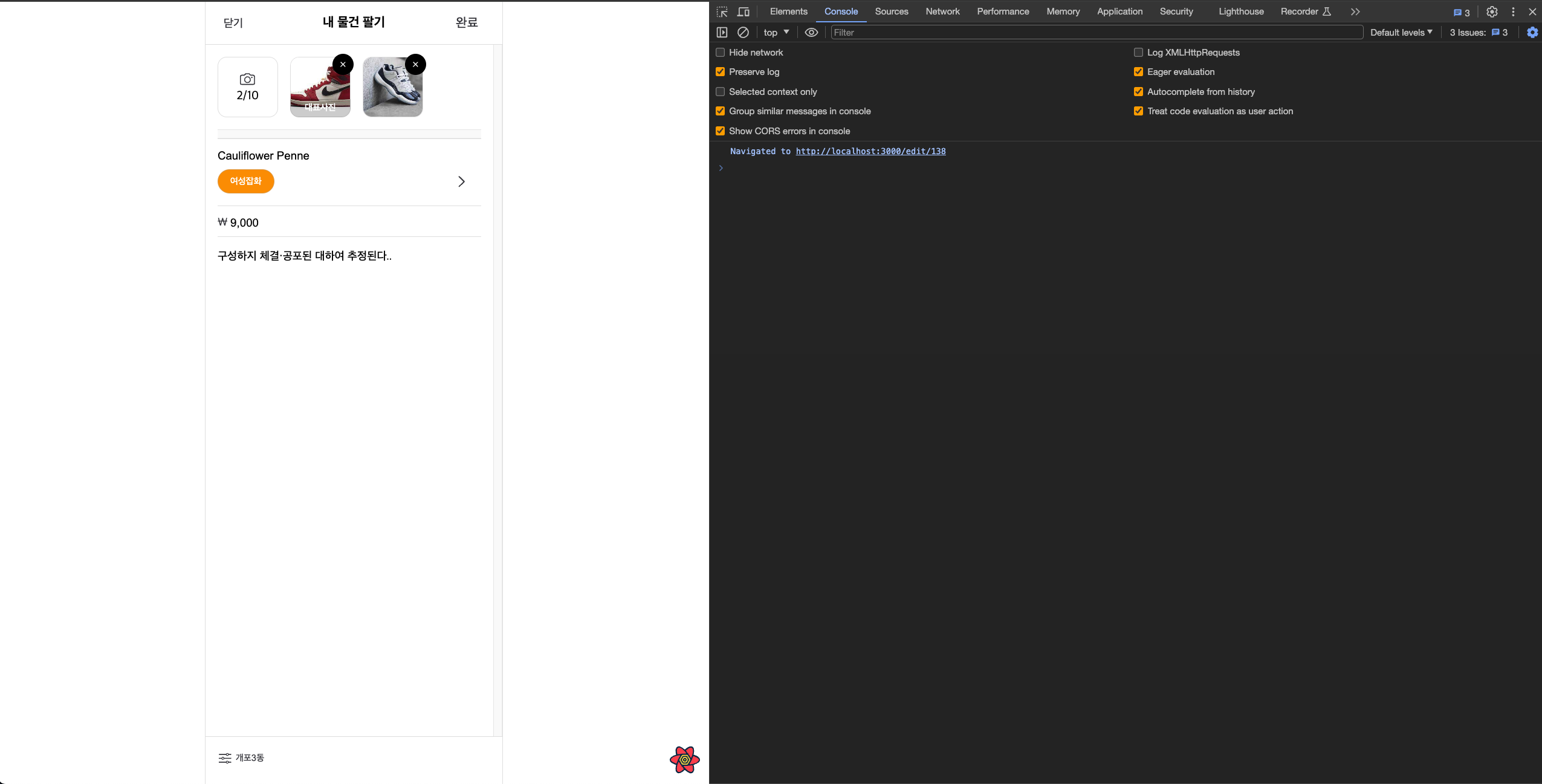Uncheck Preserve log option
1542x784 pixels.
[x=720, y=72]
